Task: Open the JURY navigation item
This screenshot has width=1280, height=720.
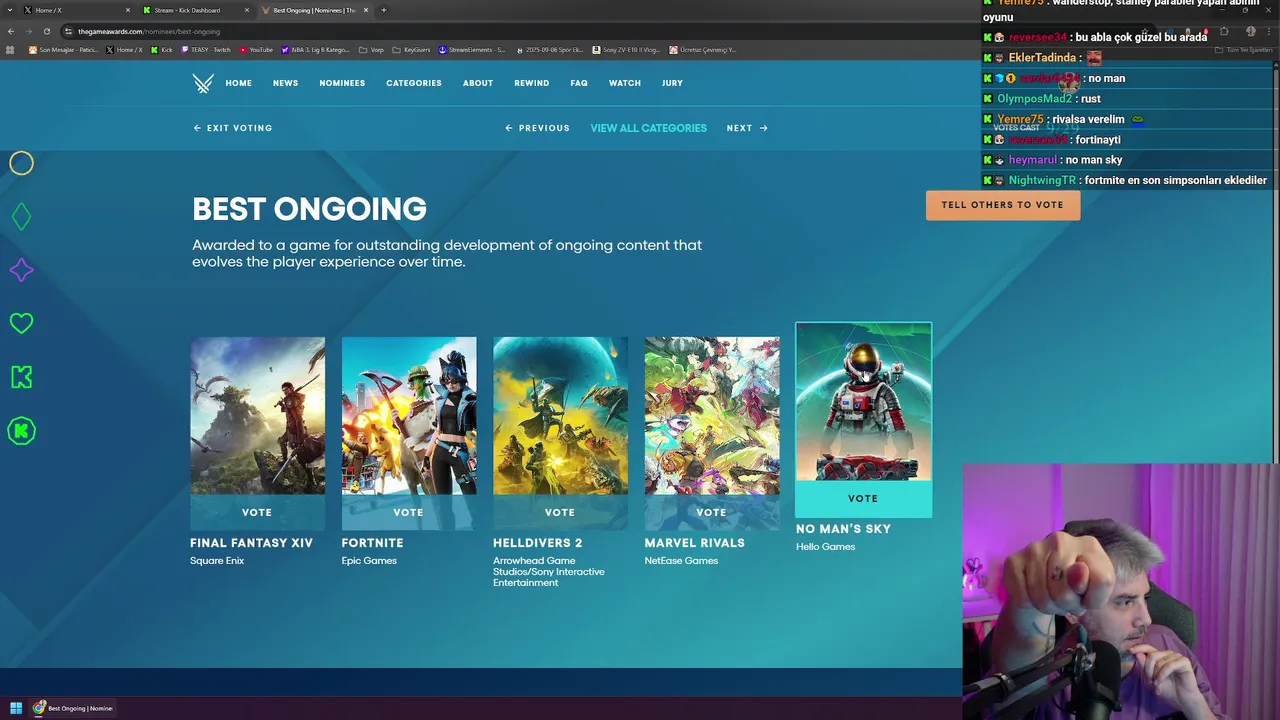Action: (672, 83)
